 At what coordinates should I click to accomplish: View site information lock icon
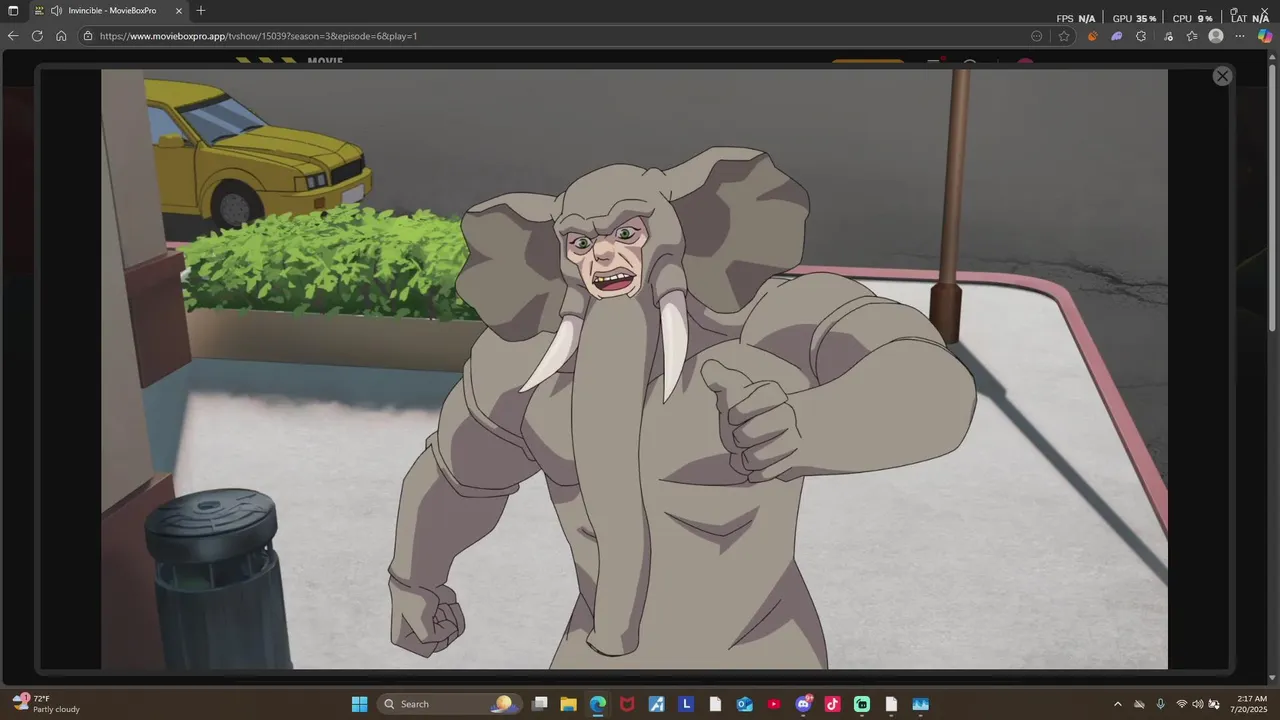click(88, 36)
